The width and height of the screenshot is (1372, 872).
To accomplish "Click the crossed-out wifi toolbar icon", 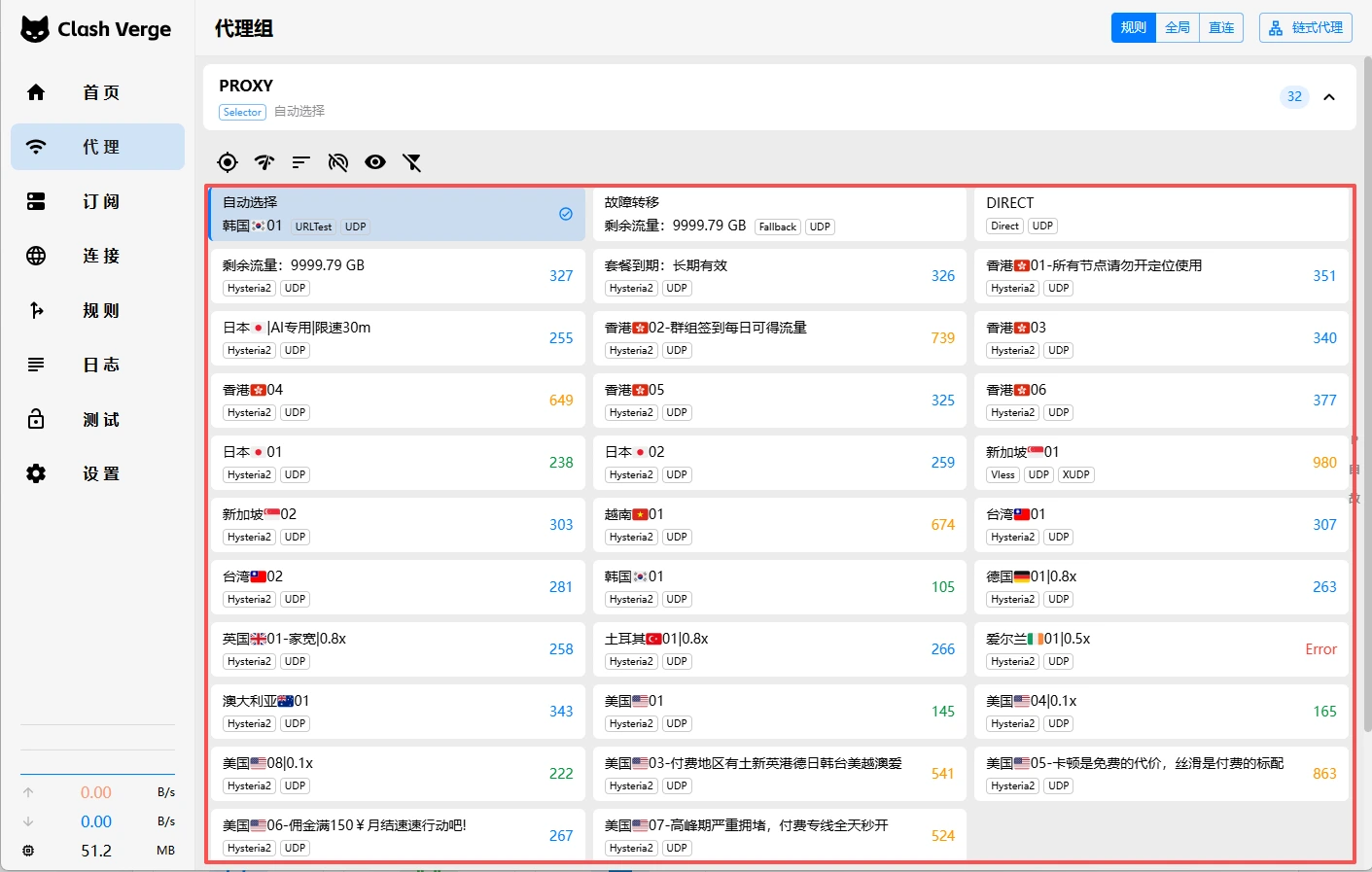I will 338,162.
